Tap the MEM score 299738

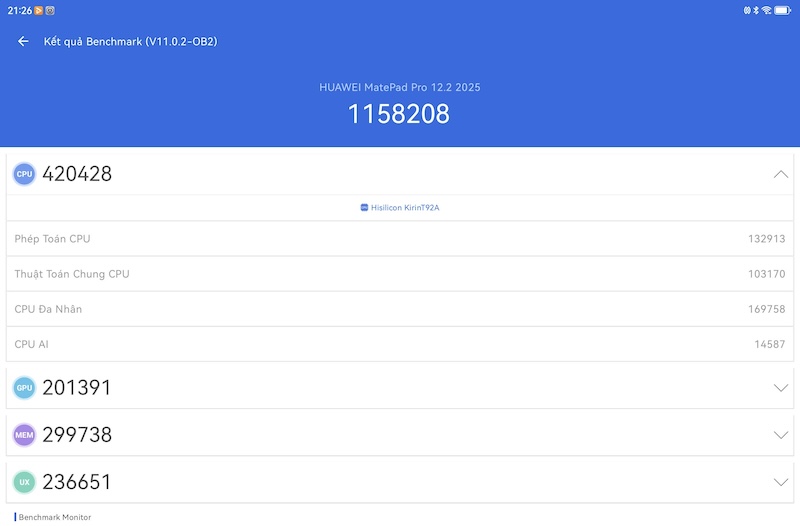pos(77,435)
